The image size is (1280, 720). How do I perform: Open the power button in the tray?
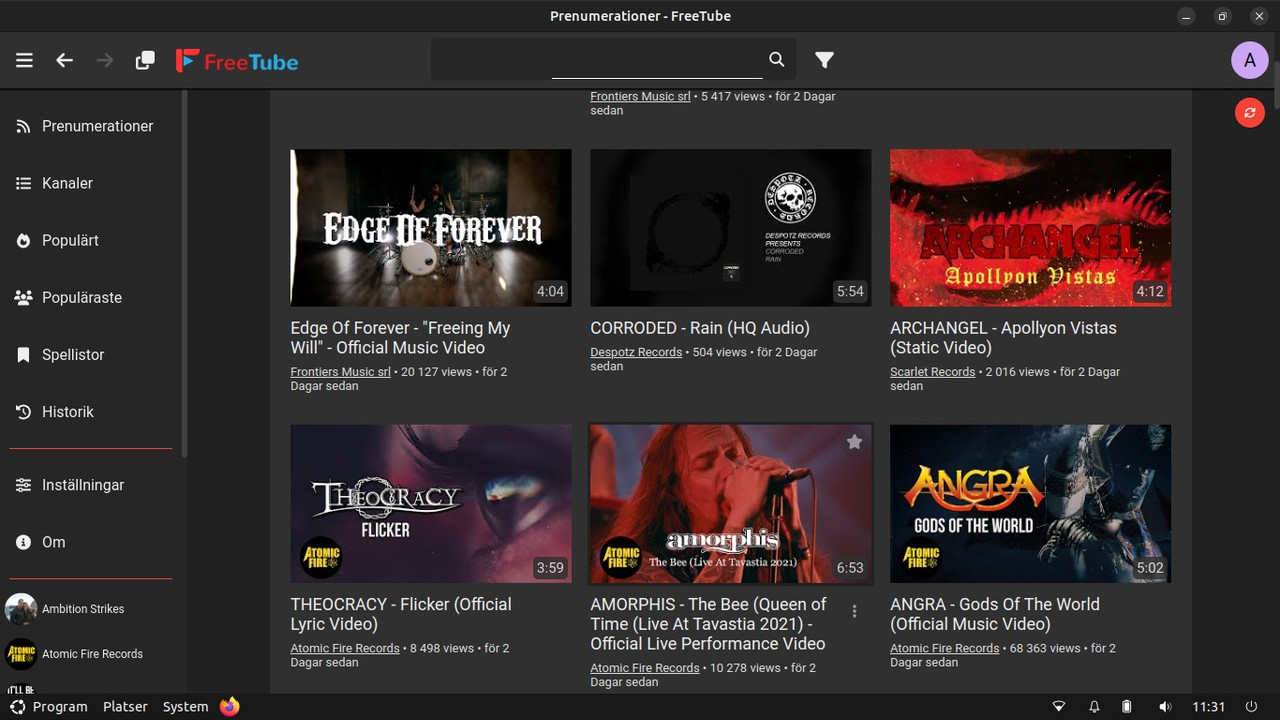[1251, 707]
